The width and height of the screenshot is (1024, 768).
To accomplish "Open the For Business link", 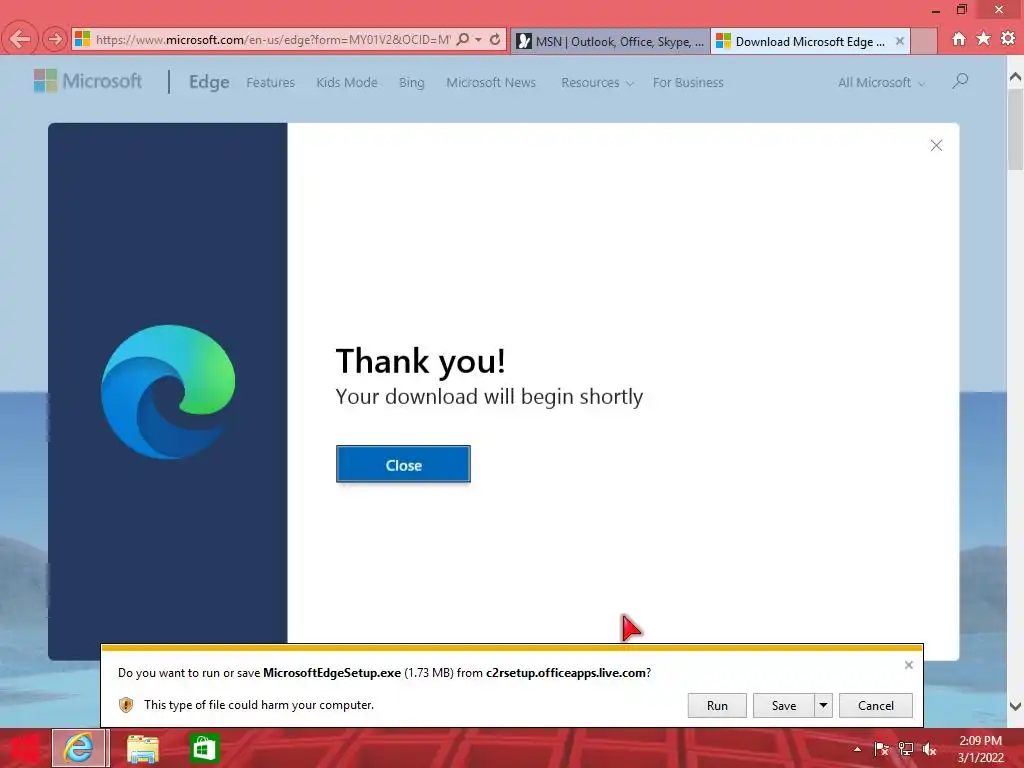I will [x=688, y=82].
